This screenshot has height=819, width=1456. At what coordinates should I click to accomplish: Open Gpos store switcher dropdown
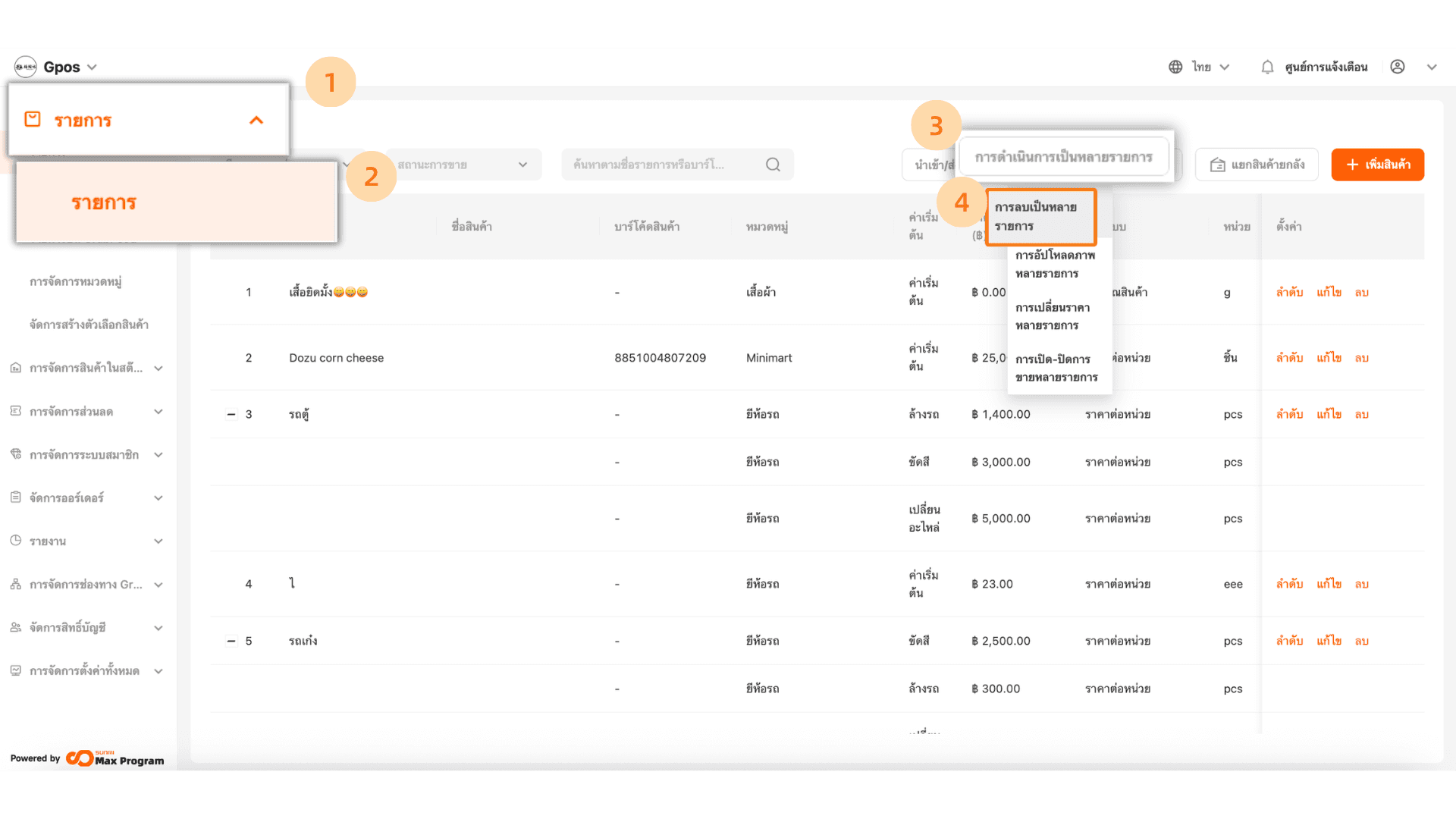coord(92,67)
